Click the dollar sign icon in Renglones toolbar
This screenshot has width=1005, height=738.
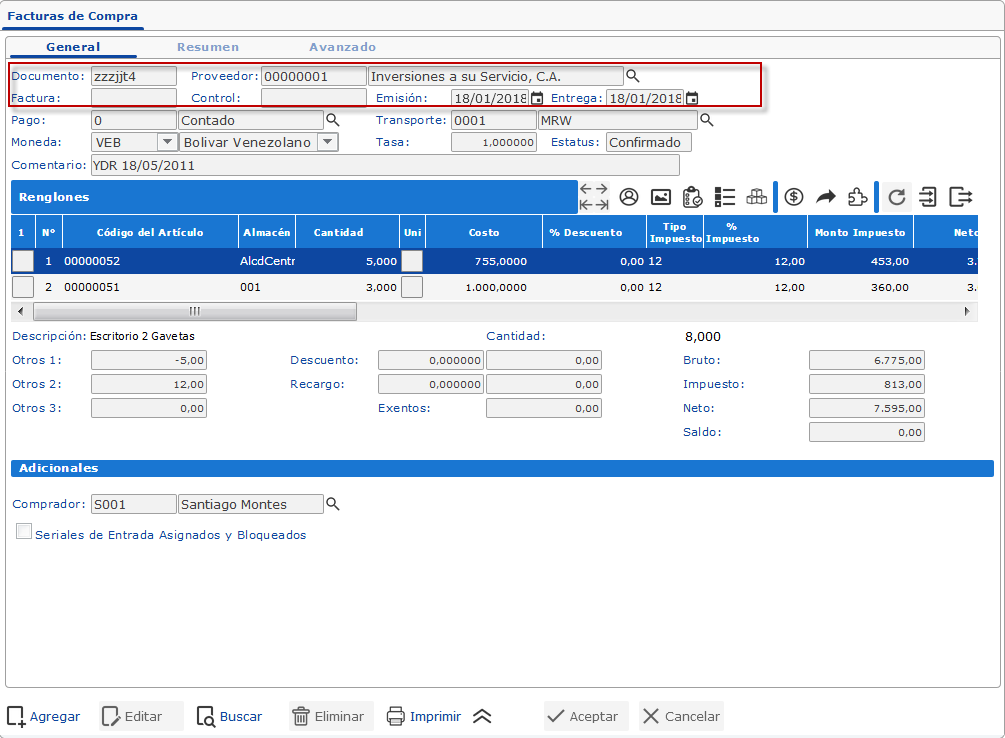(x=794, y=197)
